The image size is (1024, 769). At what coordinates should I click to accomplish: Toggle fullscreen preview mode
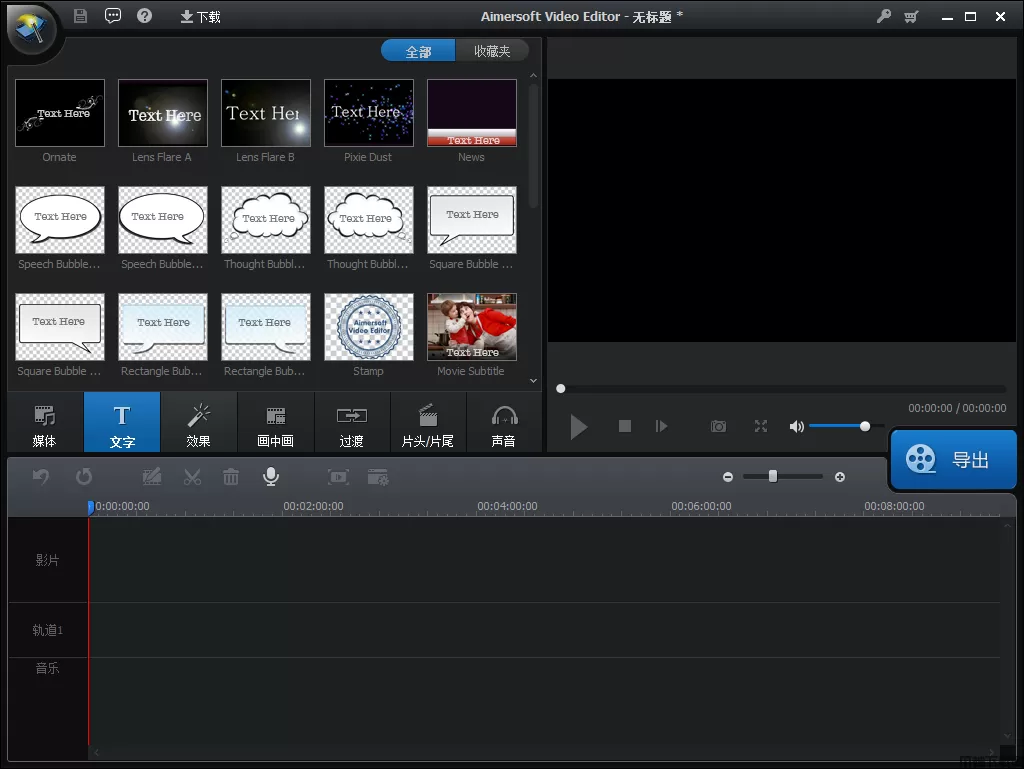pyautogui.click(x=760, y=426)
